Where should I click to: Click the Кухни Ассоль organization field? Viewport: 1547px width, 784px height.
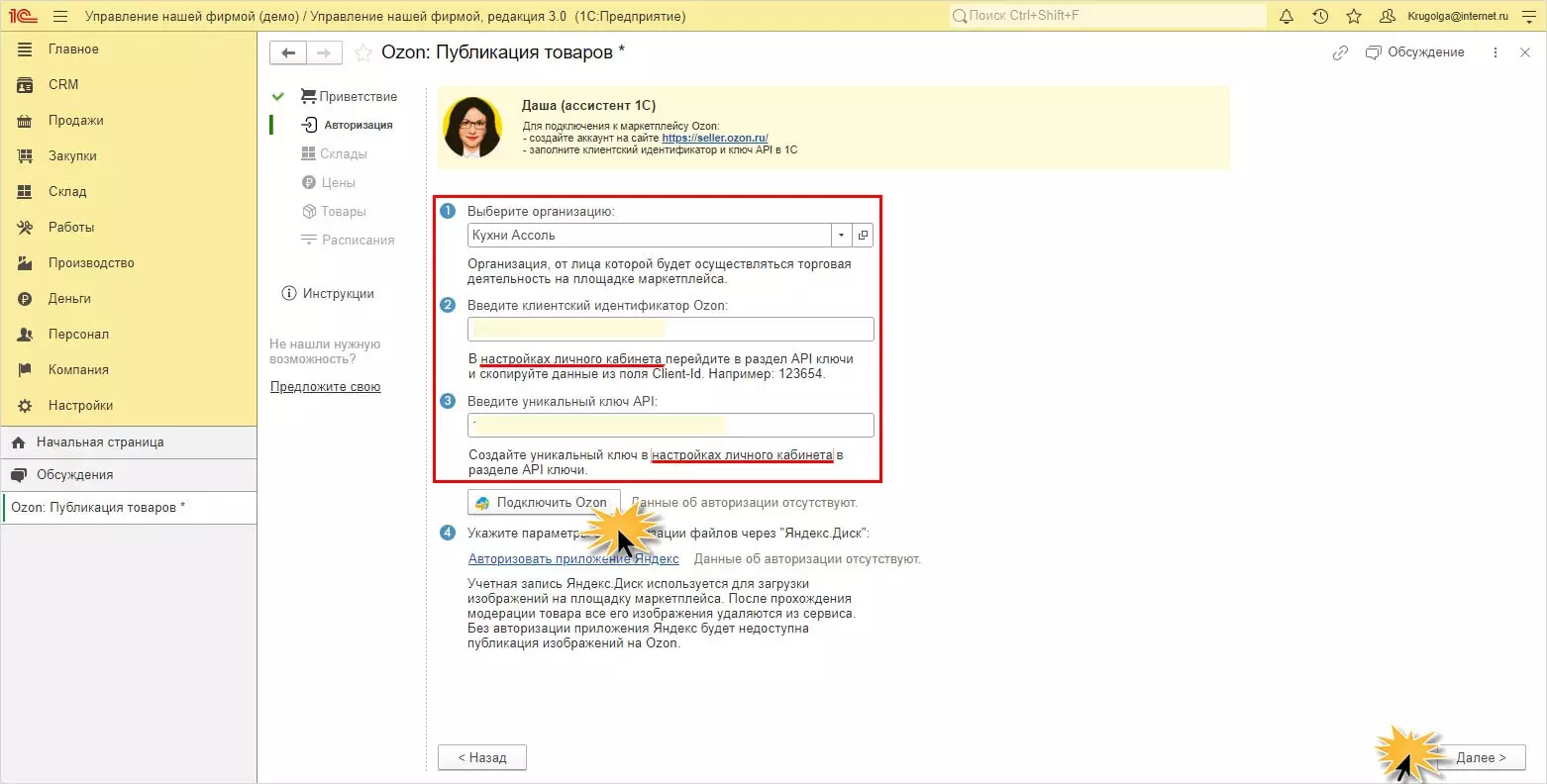(650, 235)
